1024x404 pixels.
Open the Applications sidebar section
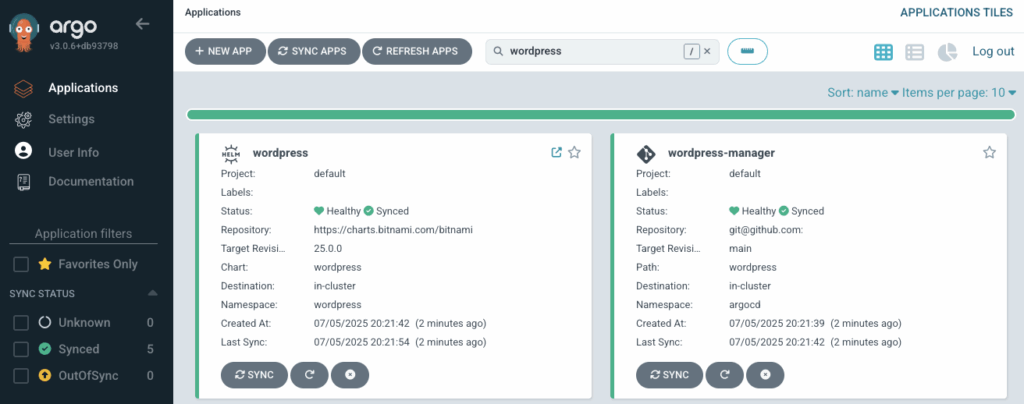(83, 87)
